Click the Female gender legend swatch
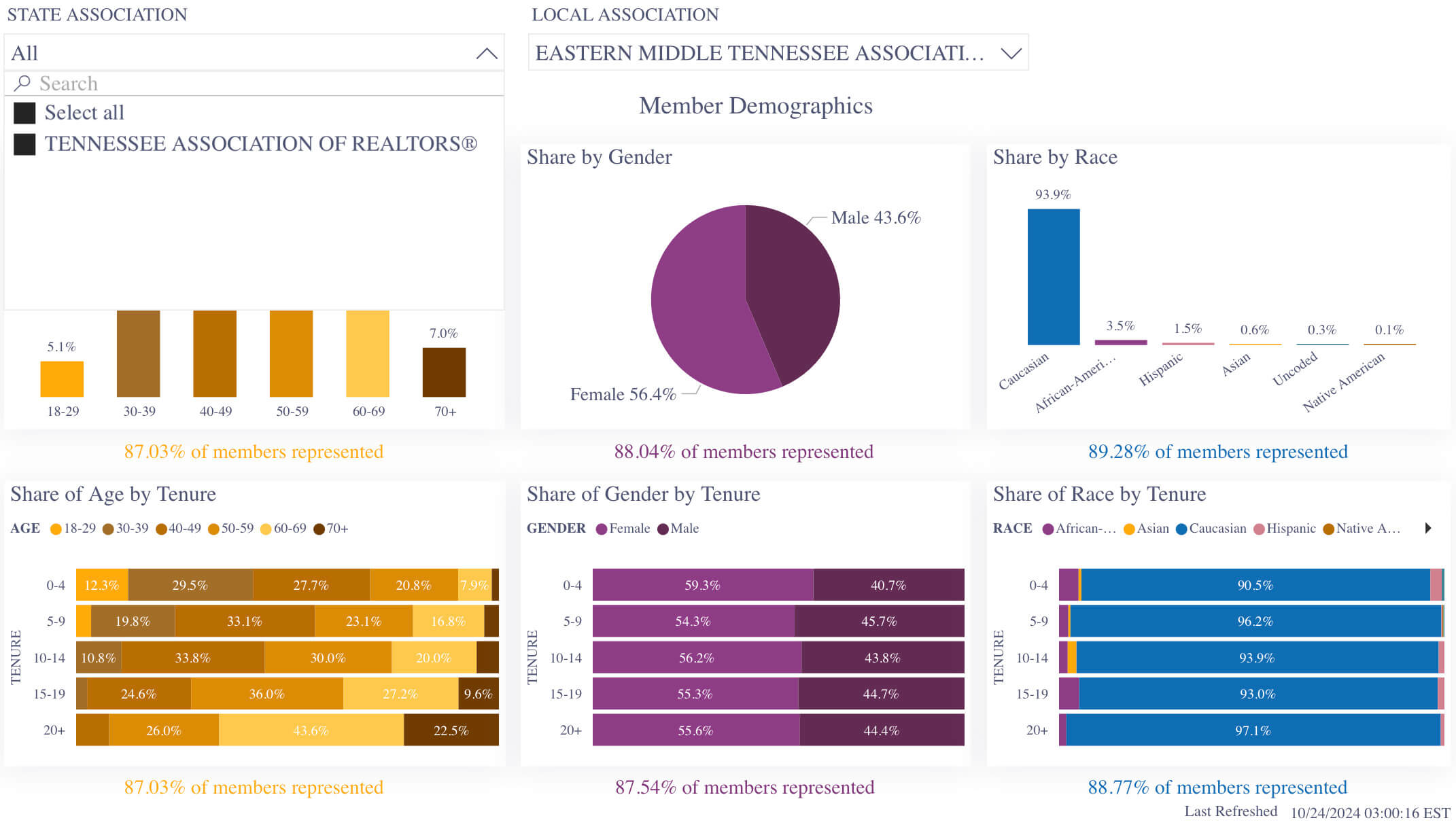This screenshot has width=1456, height=829. [x=601, y=529]
